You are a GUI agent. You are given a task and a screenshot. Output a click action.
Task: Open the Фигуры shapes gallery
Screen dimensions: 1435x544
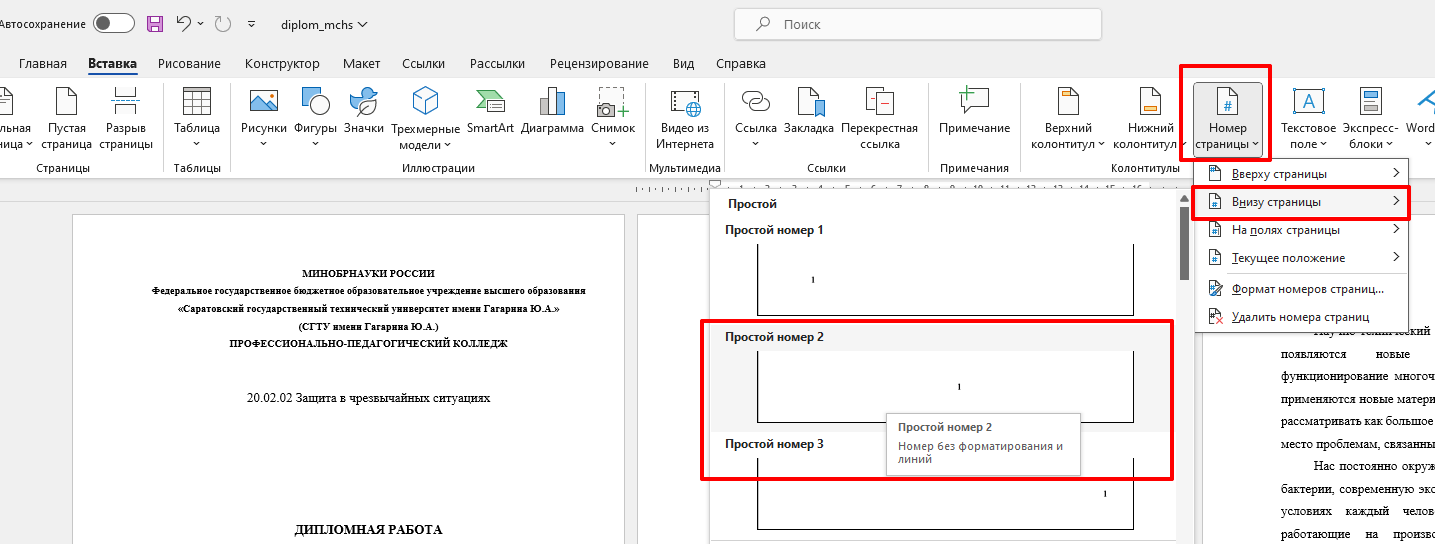point(315,118)
